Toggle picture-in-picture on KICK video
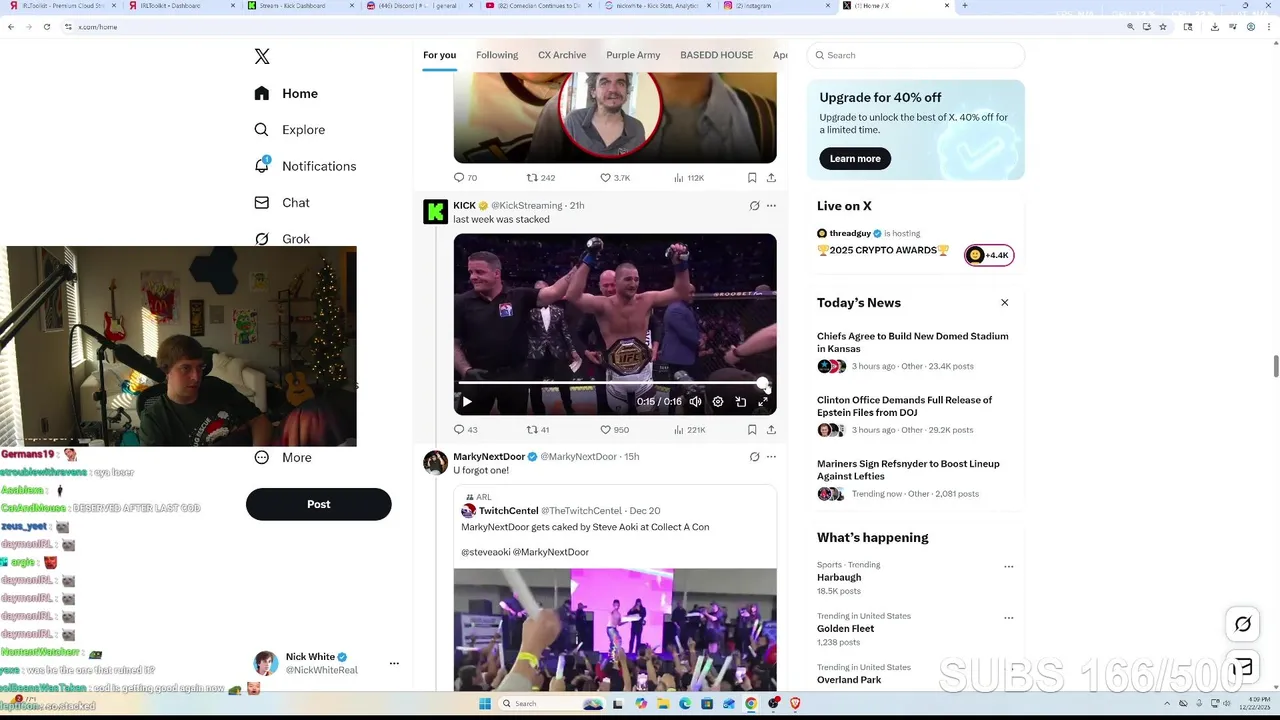 coord(741,402)
